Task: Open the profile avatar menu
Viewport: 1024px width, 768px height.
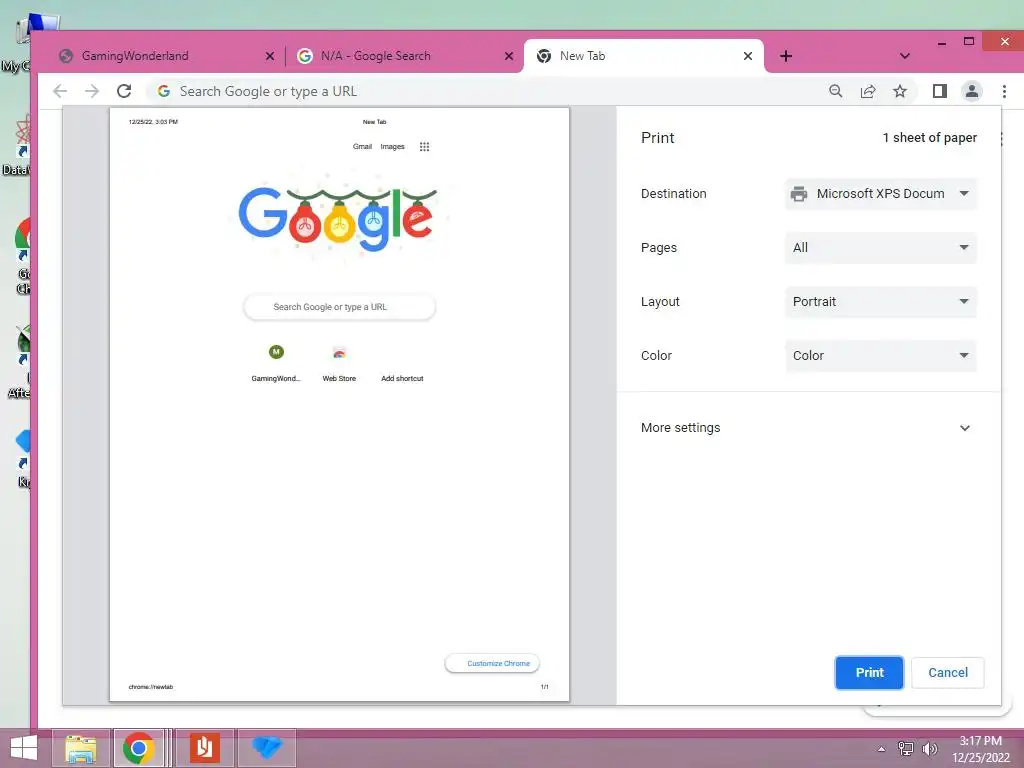Action: click(x=972, y=91)
